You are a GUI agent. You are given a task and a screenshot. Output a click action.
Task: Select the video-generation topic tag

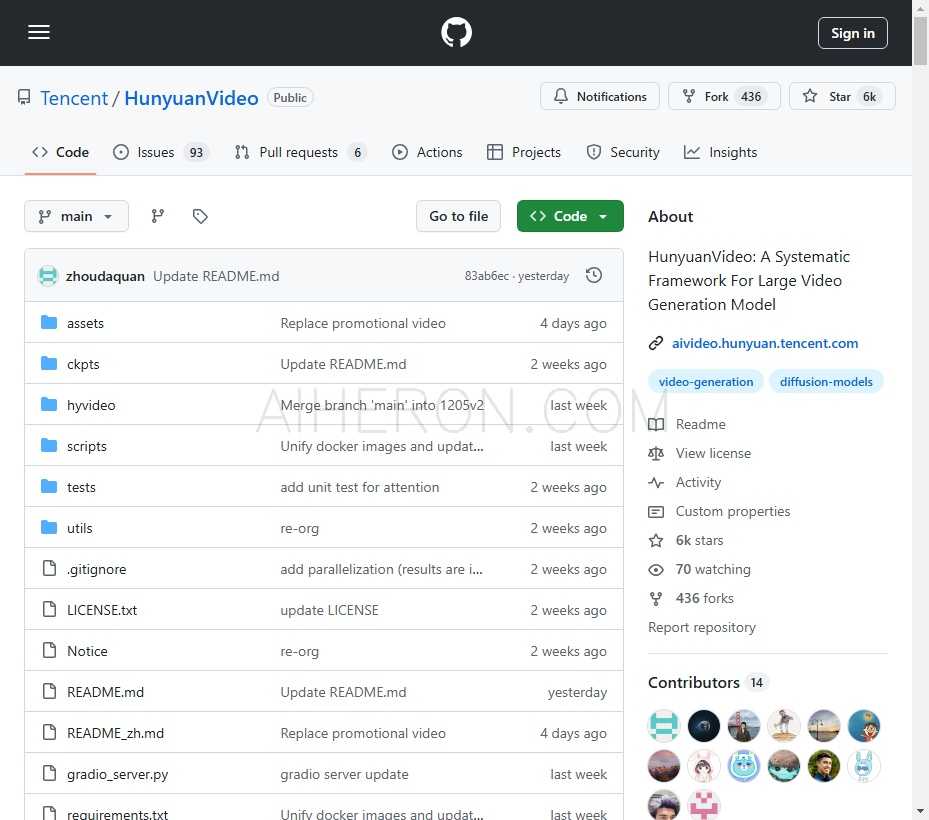706,382
